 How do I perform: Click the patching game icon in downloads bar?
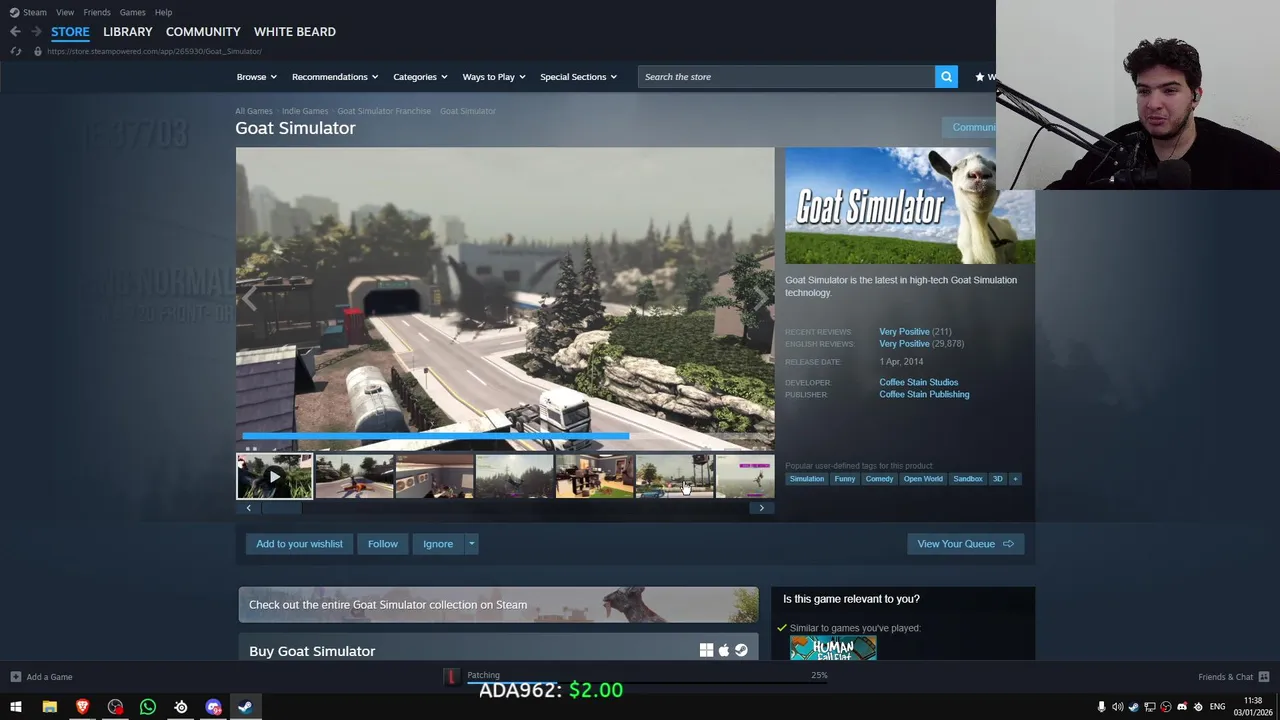point(452,678)
